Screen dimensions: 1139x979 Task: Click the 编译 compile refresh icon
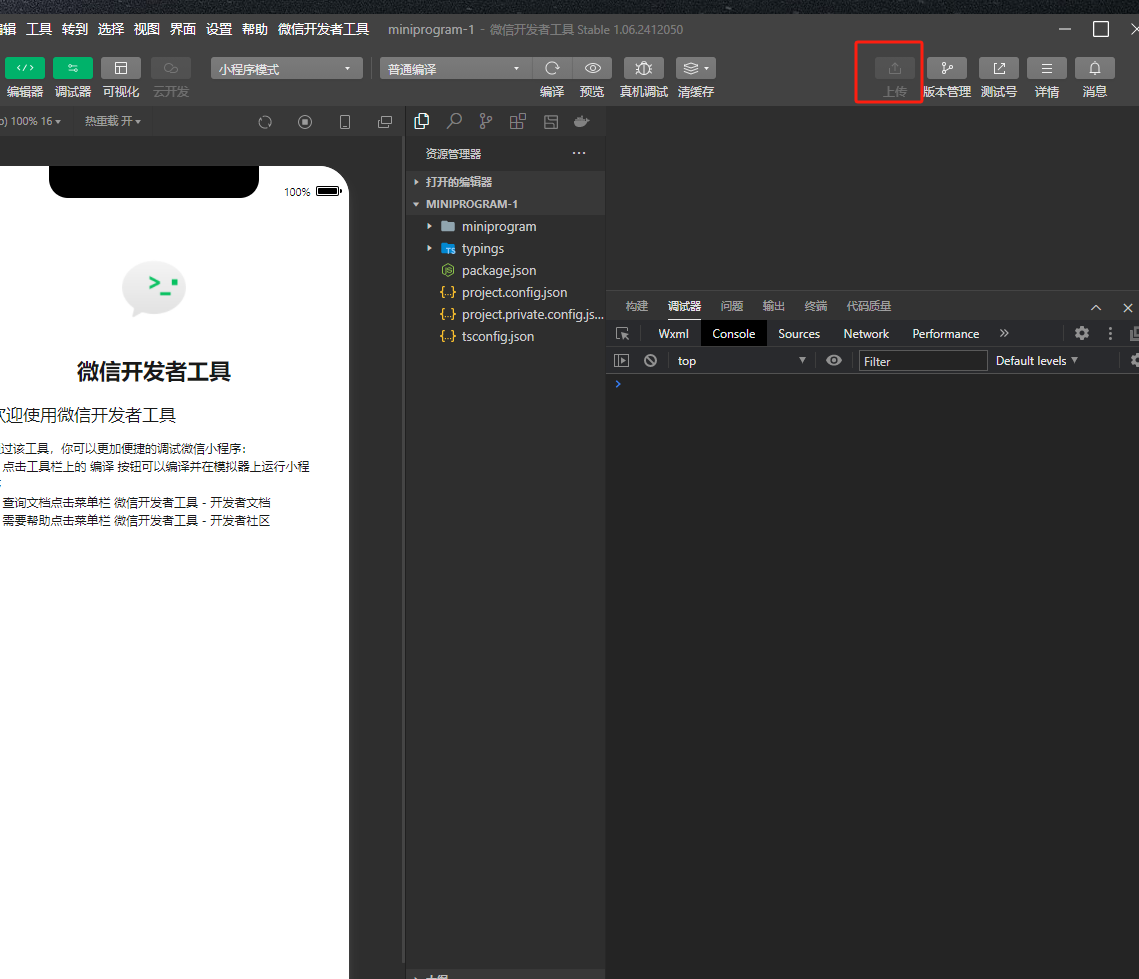pyautogui.click(x=552, y=68)
